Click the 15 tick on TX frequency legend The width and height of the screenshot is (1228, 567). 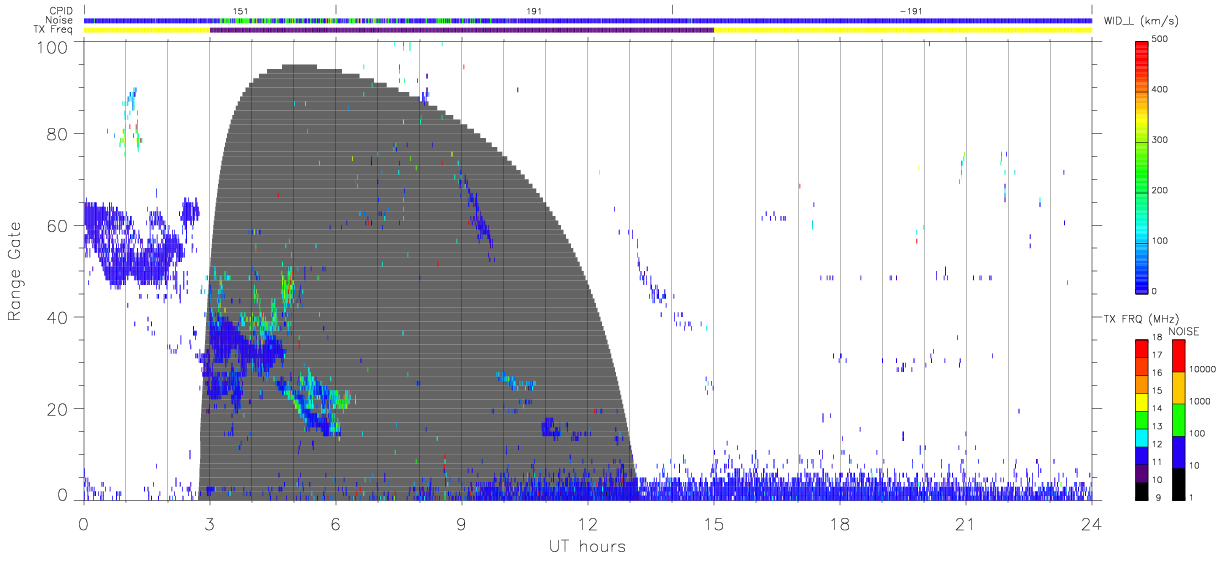click(1157, 391)
